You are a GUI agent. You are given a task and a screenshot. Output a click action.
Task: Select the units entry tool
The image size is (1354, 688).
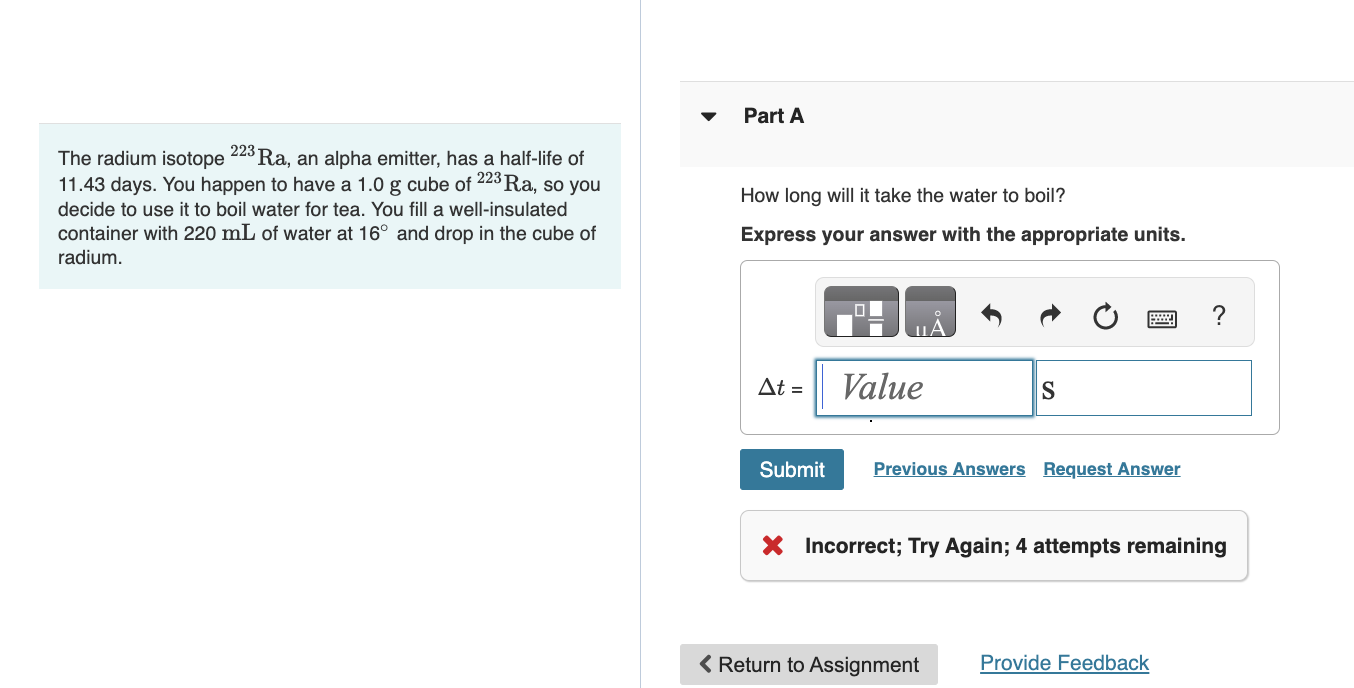(930, 311)
